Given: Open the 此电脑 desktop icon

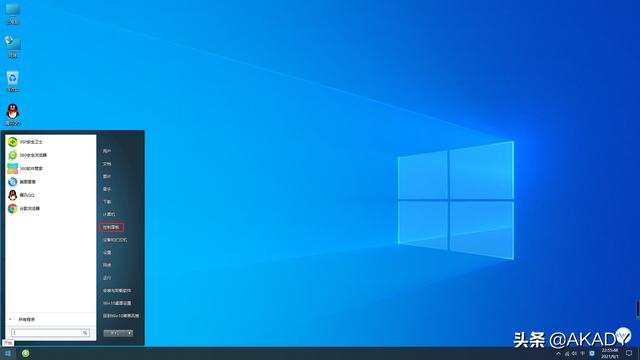Looking at the screenshot, I should pyautogui.click(x=13, y=13).
